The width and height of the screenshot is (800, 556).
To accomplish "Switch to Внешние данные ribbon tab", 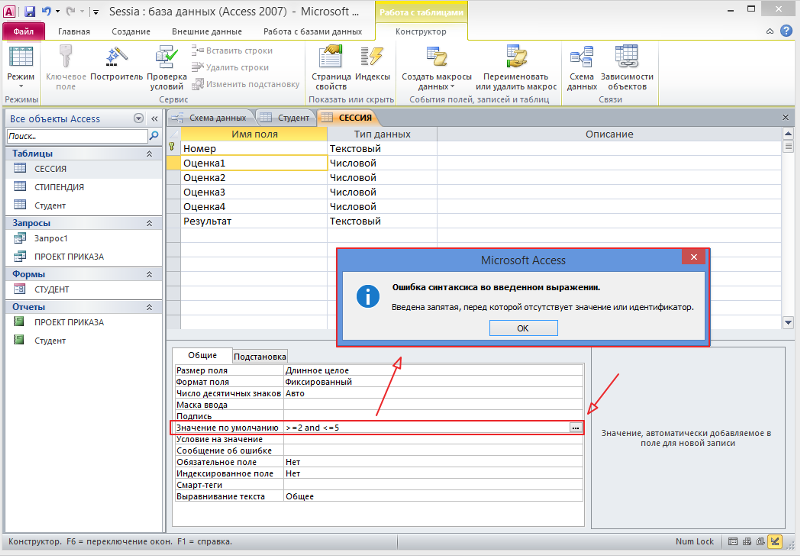I will (x=207, y=32).
